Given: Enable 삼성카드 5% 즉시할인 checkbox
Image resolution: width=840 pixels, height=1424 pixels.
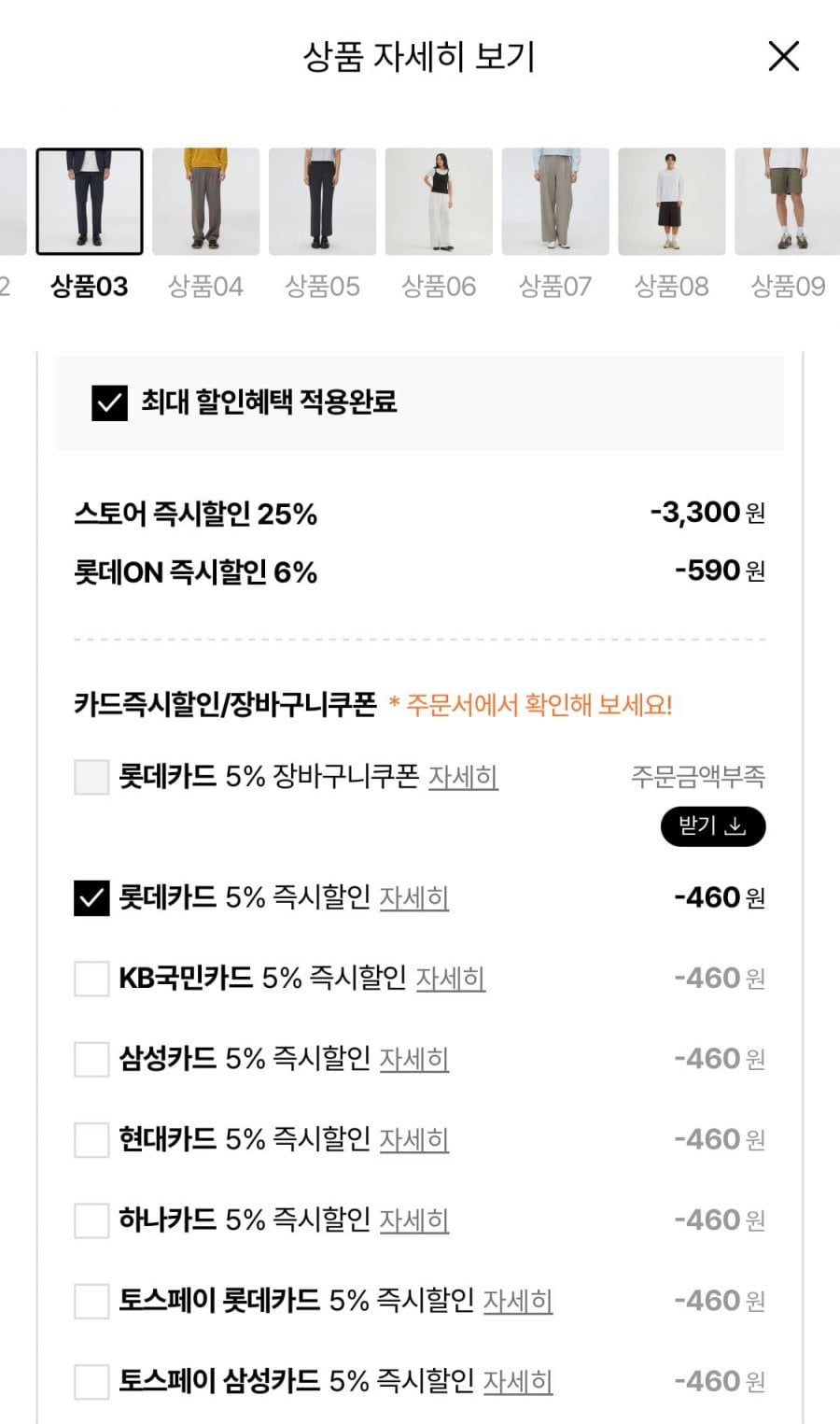Looking at the screenshot, I should tap(91, 1059).
